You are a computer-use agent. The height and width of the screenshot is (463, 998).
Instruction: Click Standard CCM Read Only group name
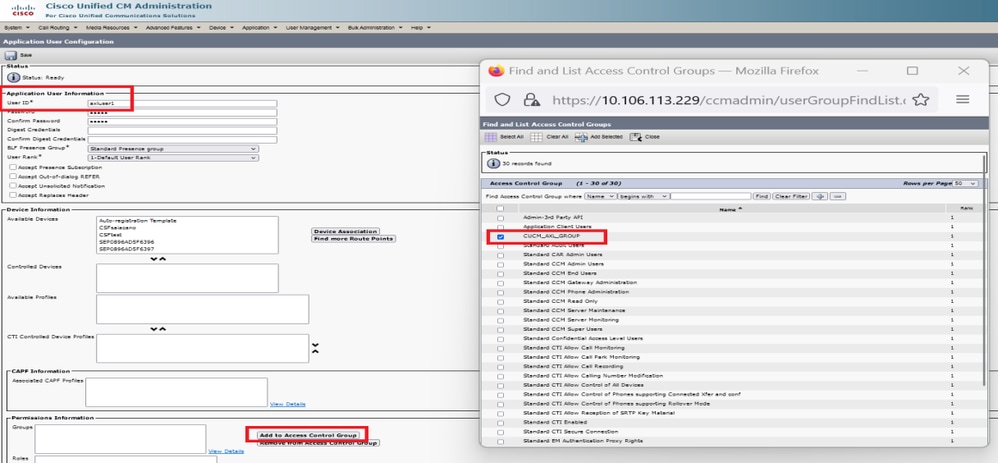click(x=560, y=301)
